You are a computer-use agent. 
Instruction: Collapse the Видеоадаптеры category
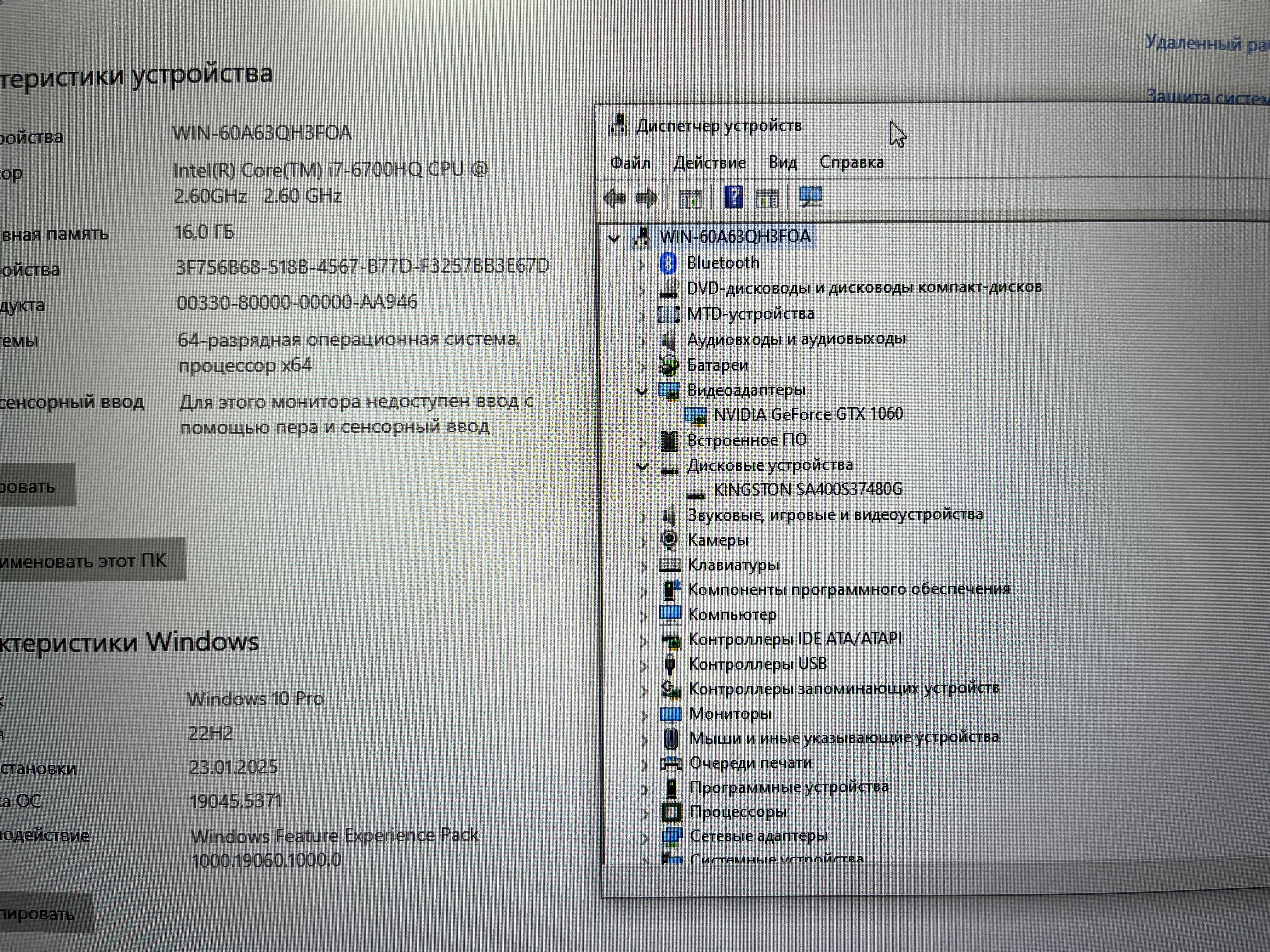pos(642,391)
